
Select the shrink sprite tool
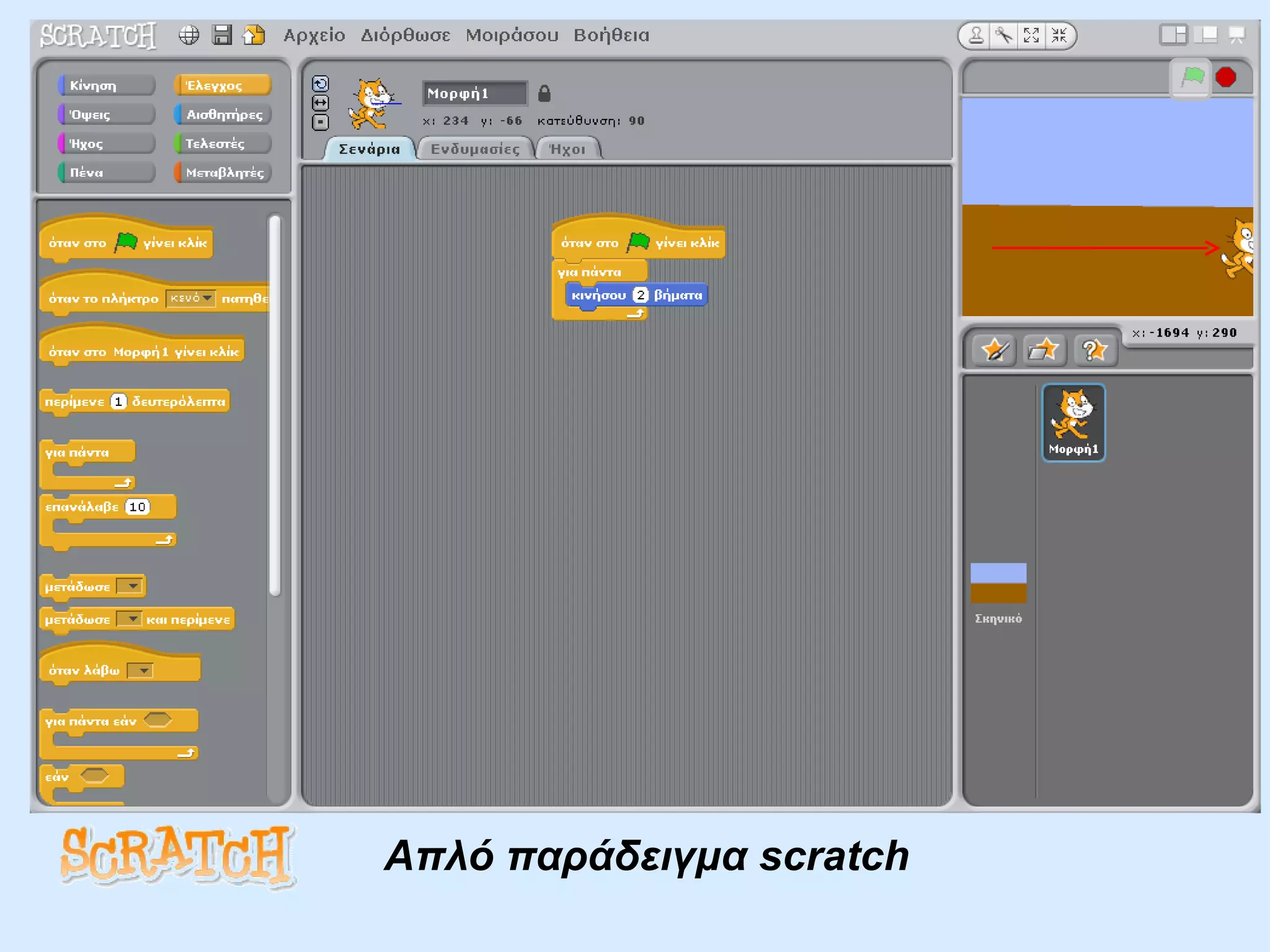[x=1059, y=36]
